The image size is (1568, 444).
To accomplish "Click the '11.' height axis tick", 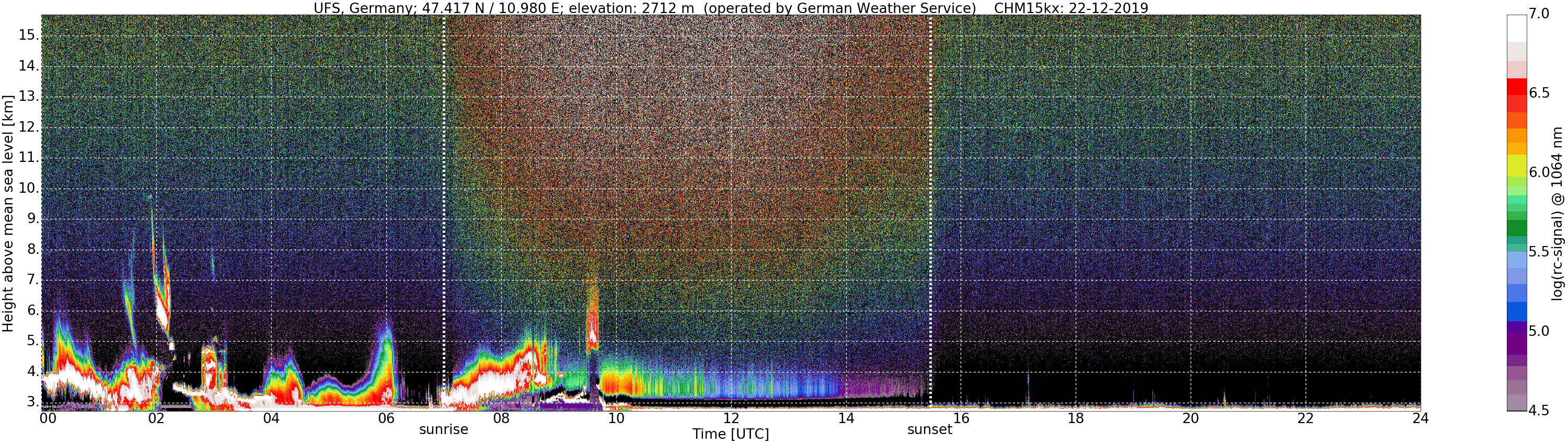I will [x=29, y=158].
